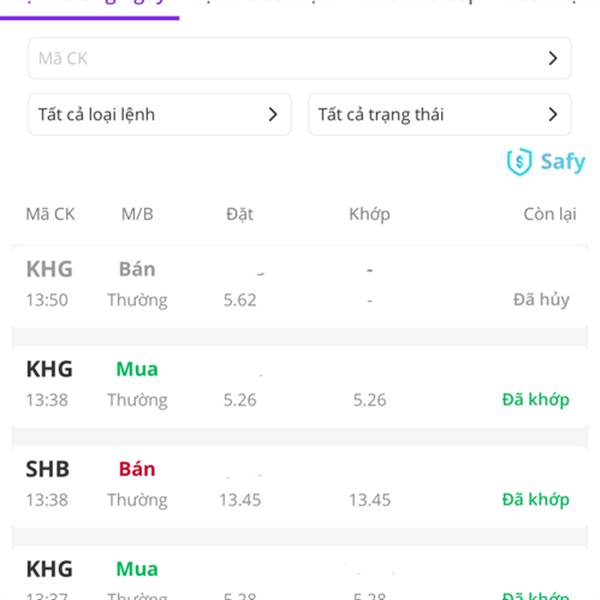
Task: Sort by the Mã CK column header
Action: point(50,214)
